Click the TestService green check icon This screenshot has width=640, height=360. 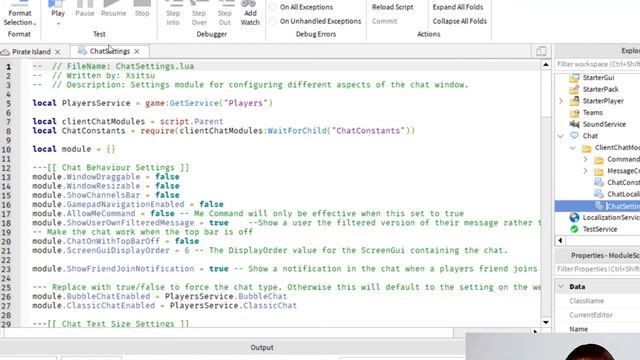tap(574, 229)
